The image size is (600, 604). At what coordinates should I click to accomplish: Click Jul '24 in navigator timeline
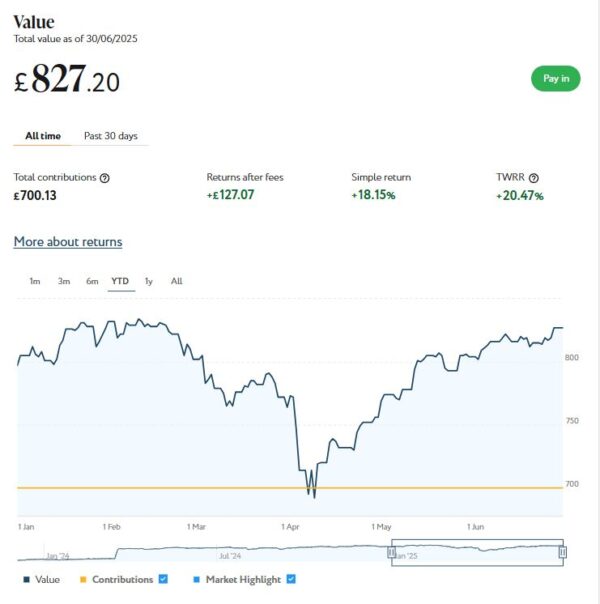230,555
